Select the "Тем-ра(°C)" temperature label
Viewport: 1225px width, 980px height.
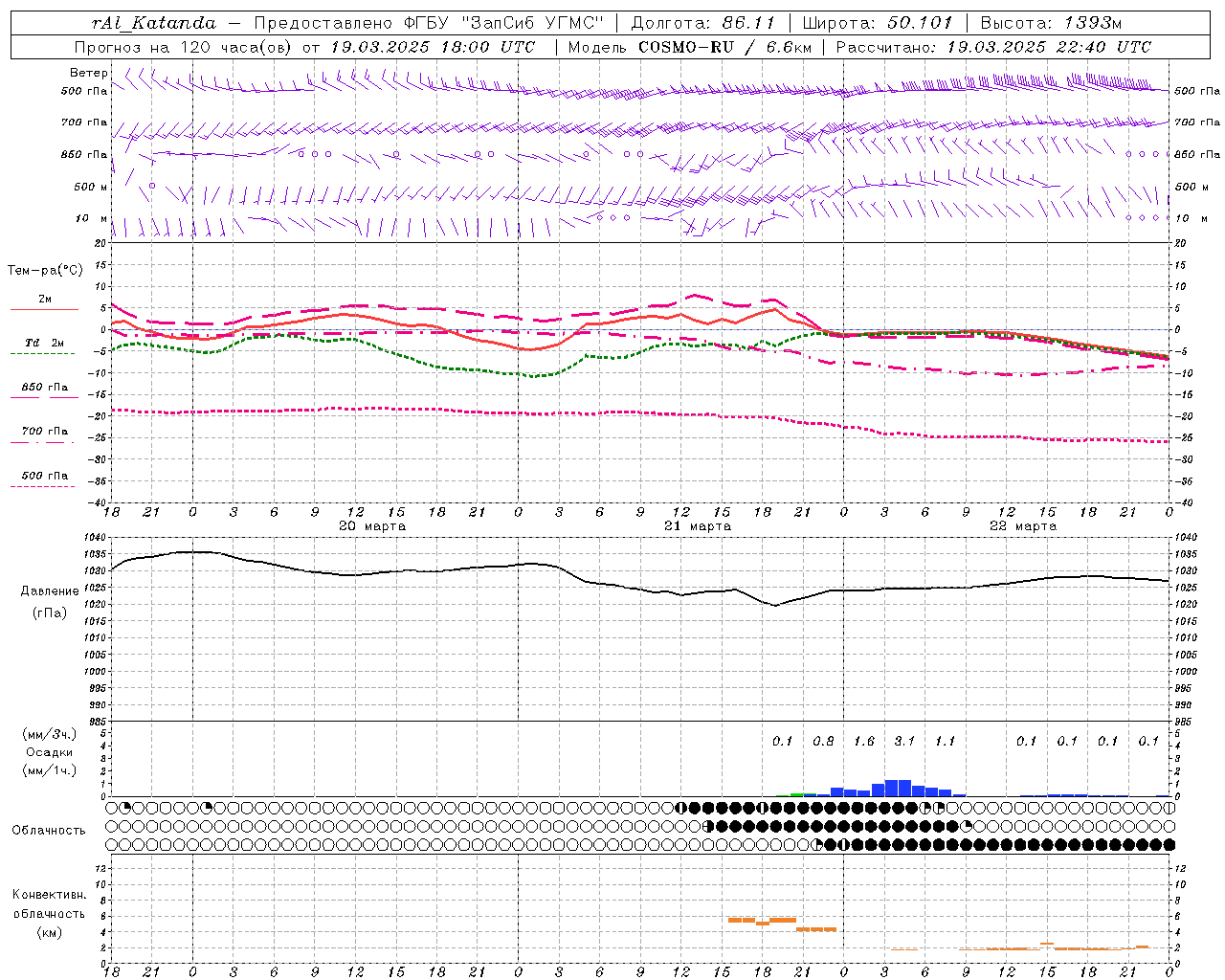coord(45,271)
